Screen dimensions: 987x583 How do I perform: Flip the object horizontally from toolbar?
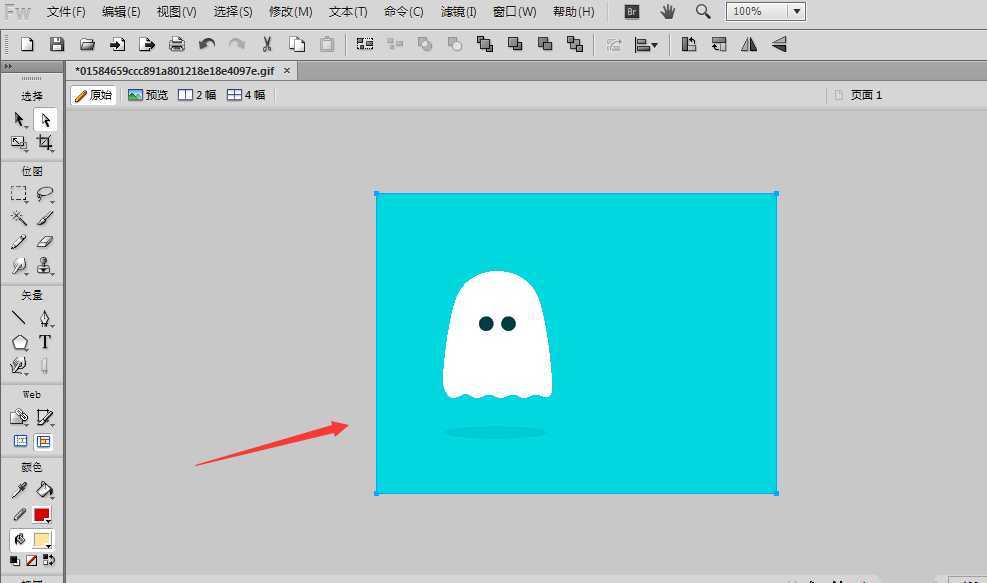coord(749,44)
